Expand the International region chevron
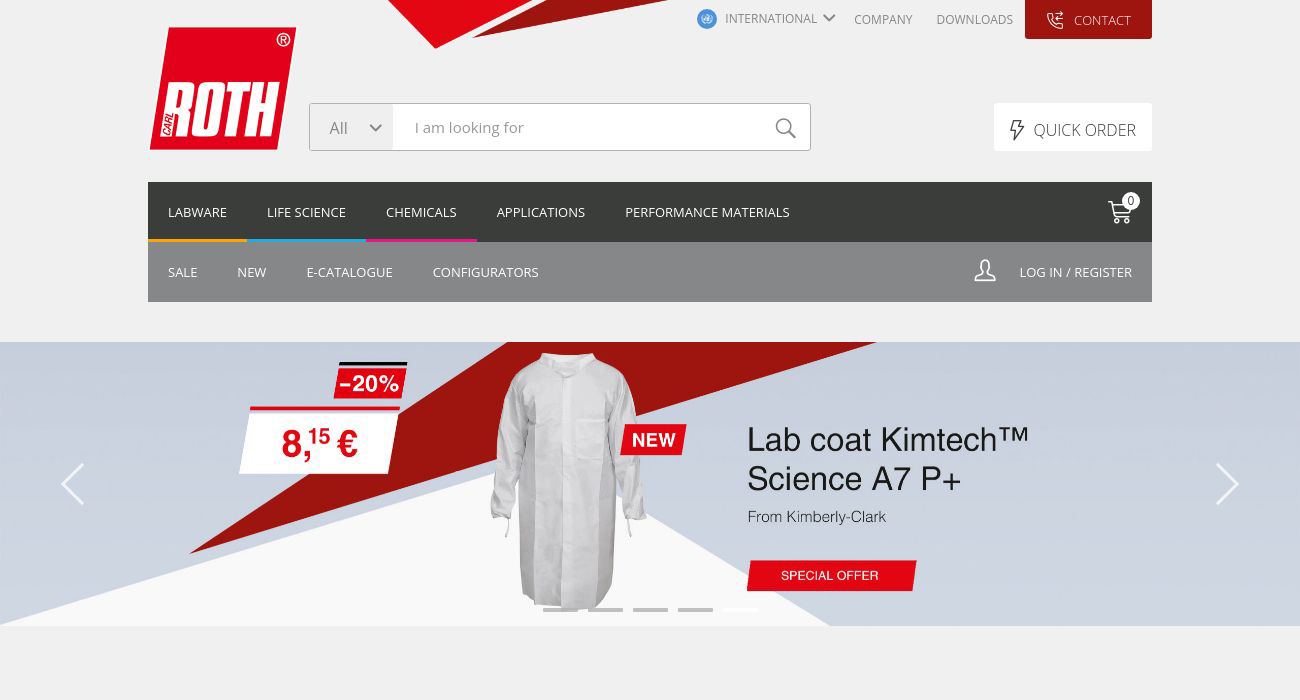The height and width of the screenshot is (700, 1300). (x=829, y=18)
